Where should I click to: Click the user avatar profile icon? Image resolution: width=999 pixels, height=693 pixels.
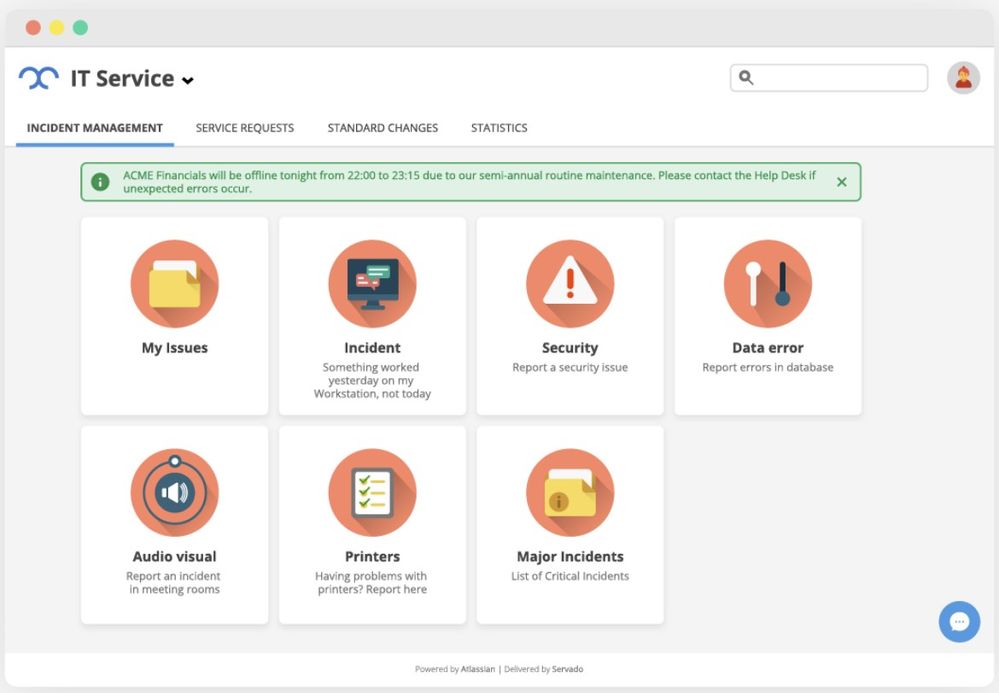click(963, 78)
